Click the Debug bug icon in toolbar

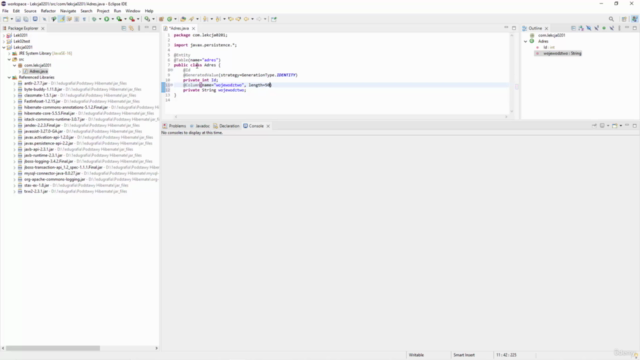click(x=94, y=19)
